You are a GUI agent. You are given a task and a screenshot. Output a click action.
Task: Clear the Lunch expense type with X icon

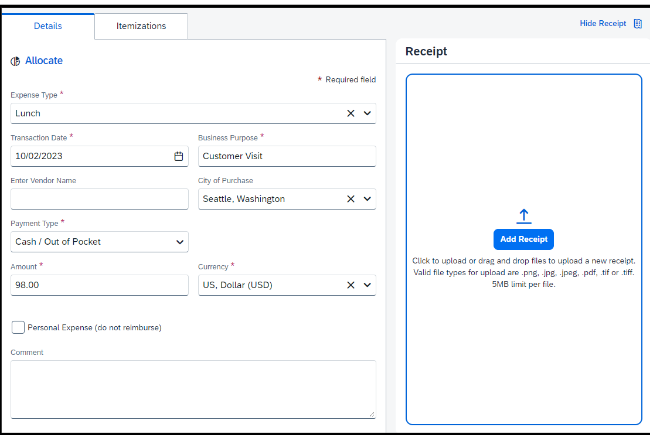click(351, 113)
